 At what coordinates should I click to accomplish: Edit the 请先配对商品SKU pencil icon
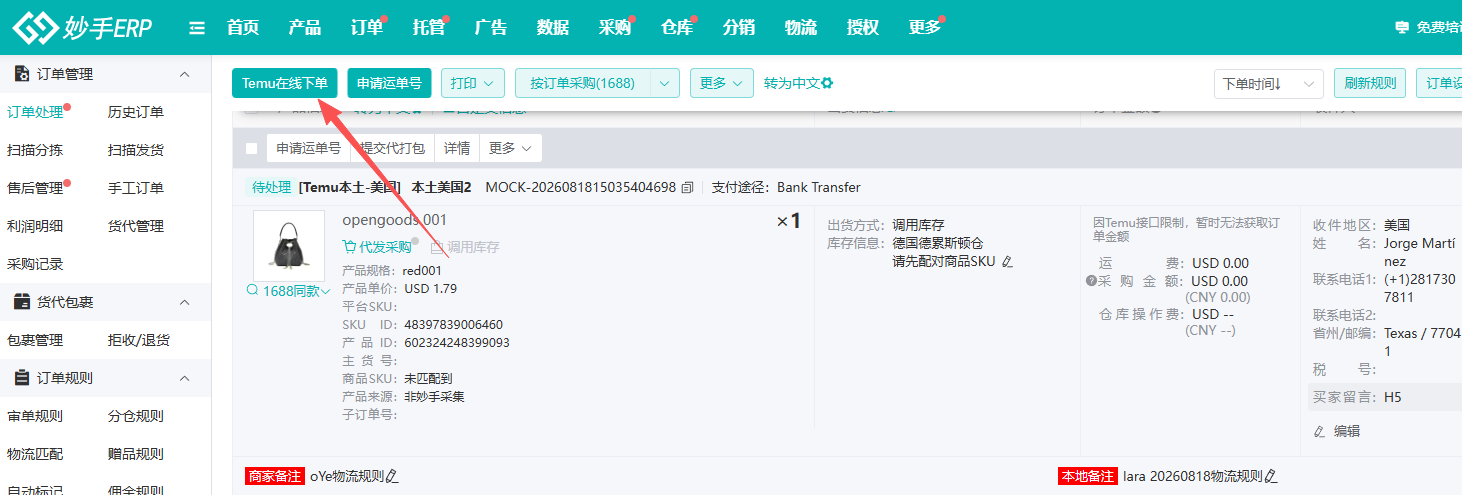(x=1007, y=262)
